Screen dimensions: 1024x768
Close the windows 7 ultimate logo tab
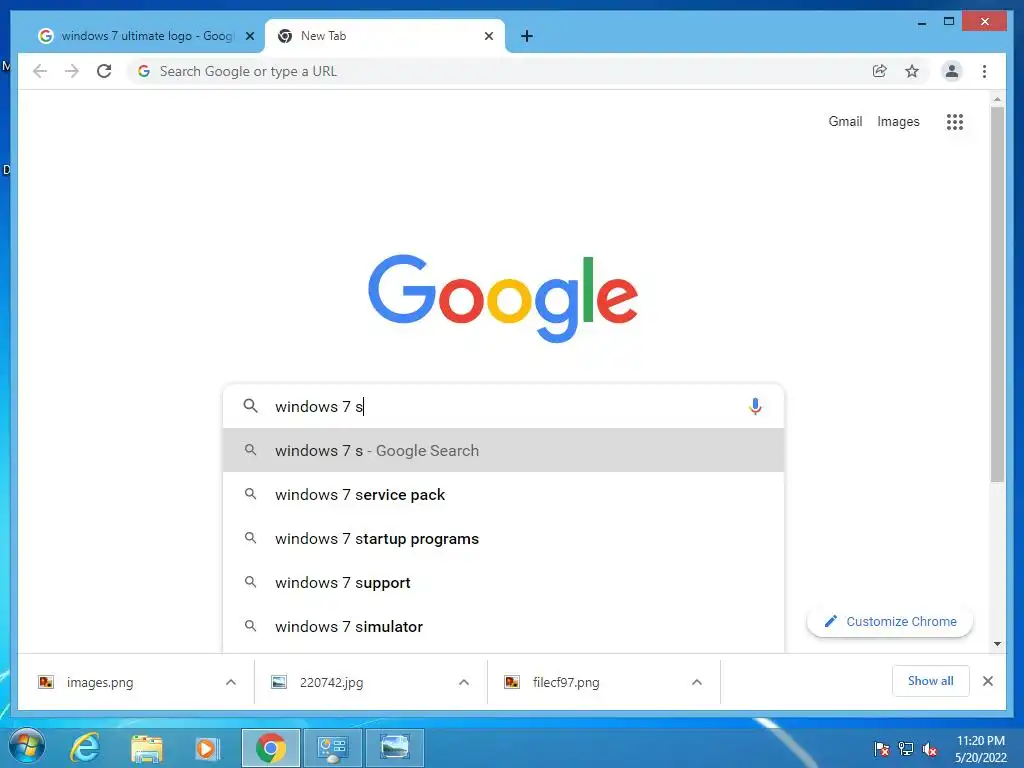(249, 36)
